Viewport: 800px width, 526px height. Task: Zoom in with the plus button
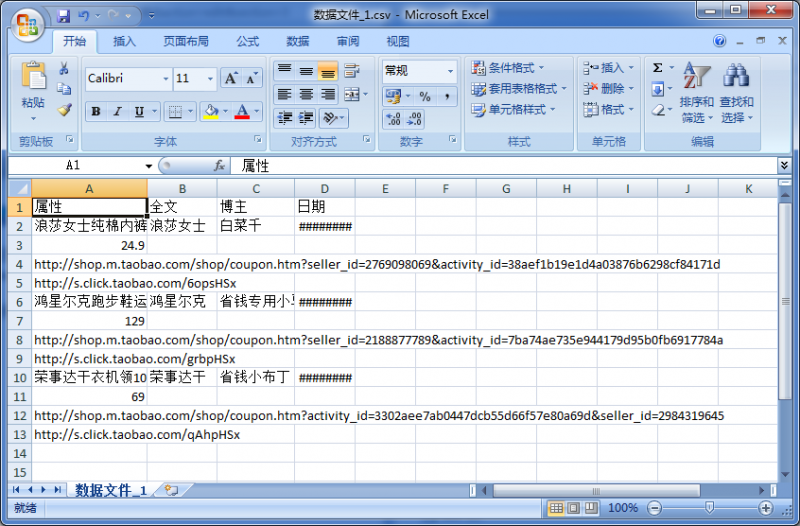[x=765, y=508]
